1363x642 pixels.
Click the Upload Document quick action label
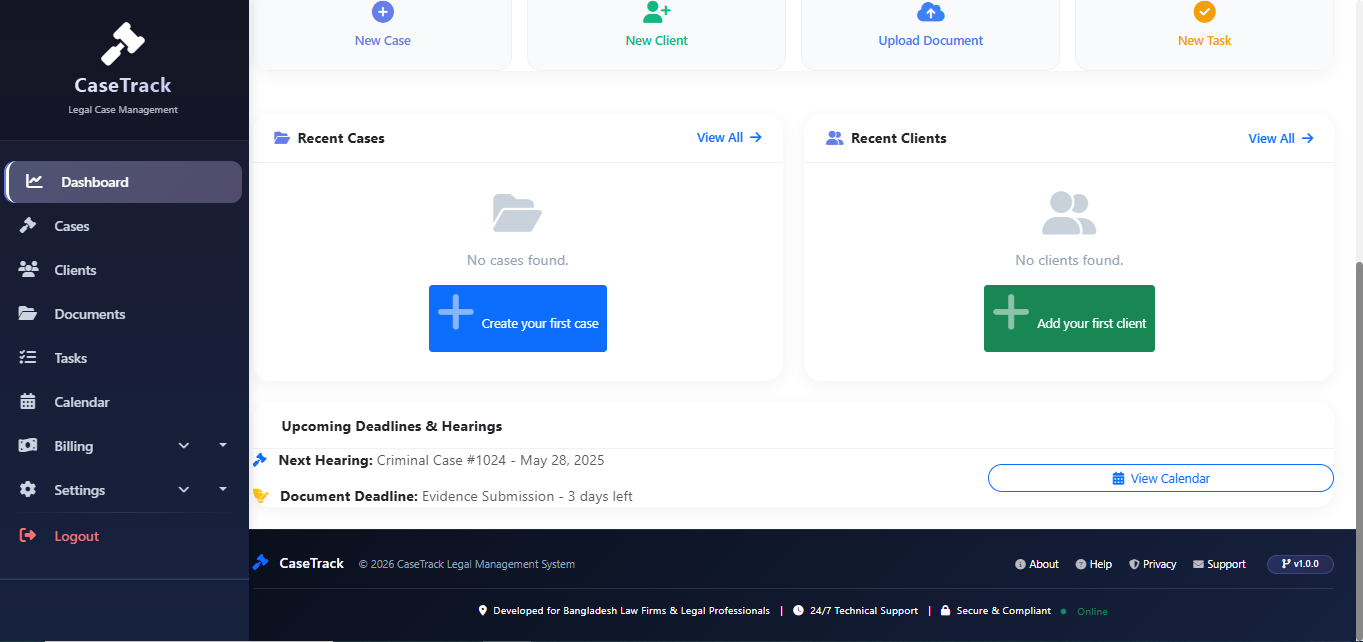[931, 41]
